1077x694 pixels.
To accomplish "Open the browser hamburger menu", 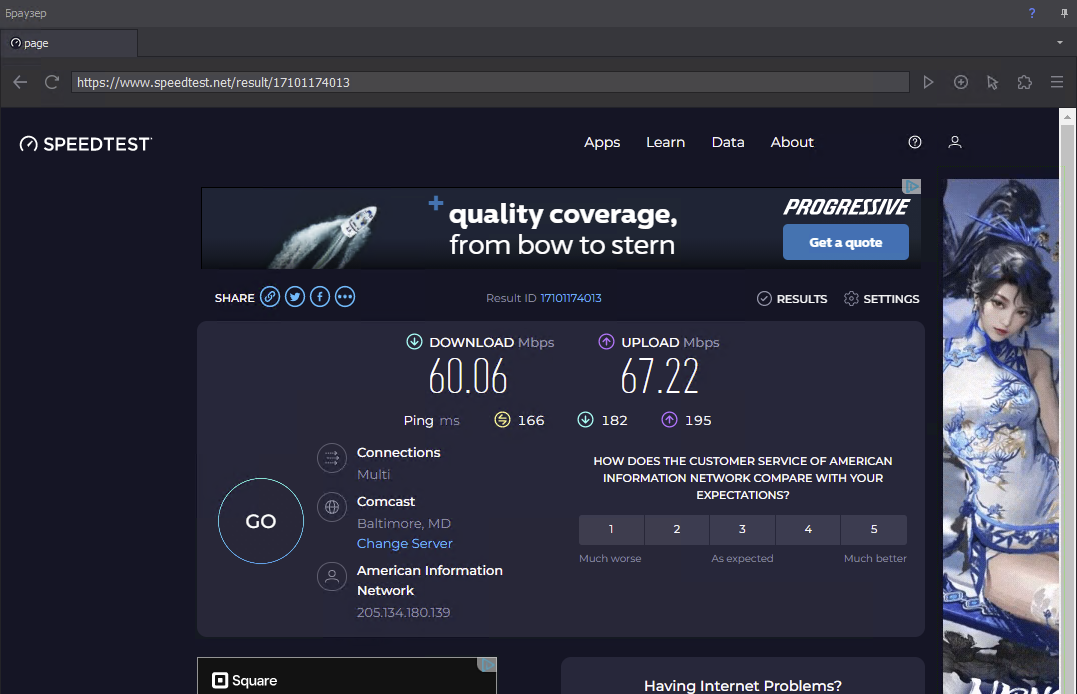I will coord(1056,82).
